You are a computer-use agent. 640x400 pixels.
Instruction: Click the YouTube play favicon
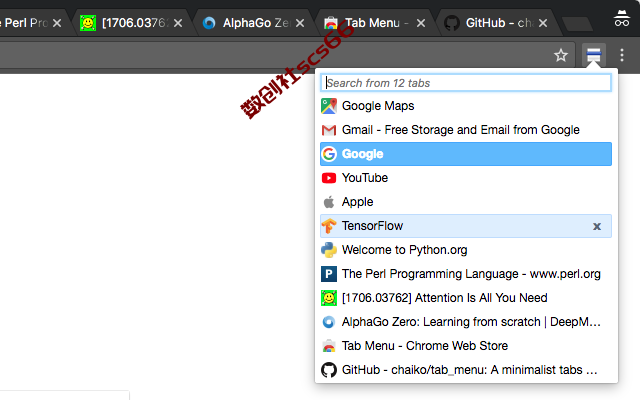329,178
